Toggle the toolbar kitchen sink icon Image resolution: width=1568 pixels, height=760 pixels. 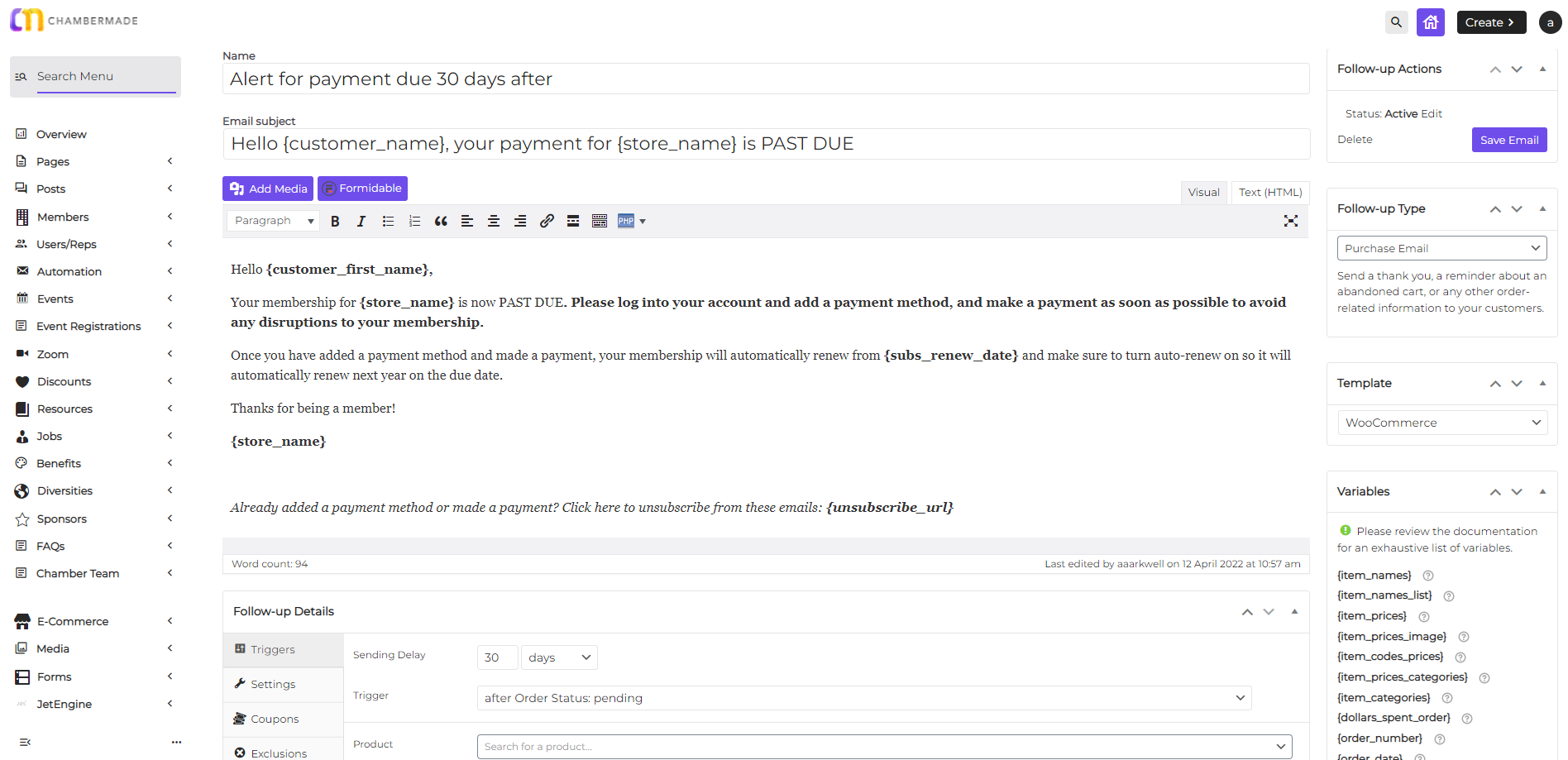coord(600,221)
